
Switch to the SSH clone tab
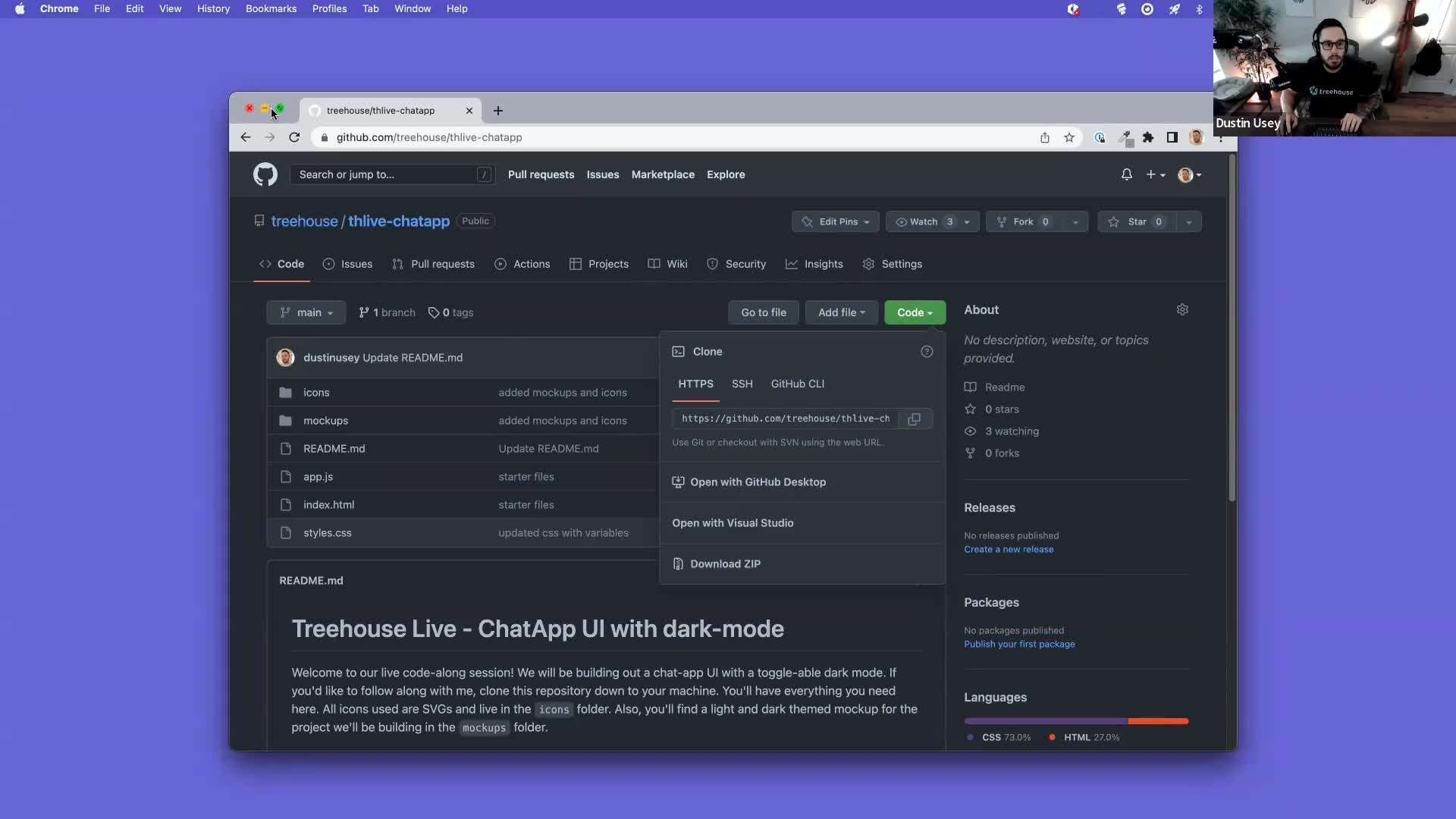tap(742, 384)
